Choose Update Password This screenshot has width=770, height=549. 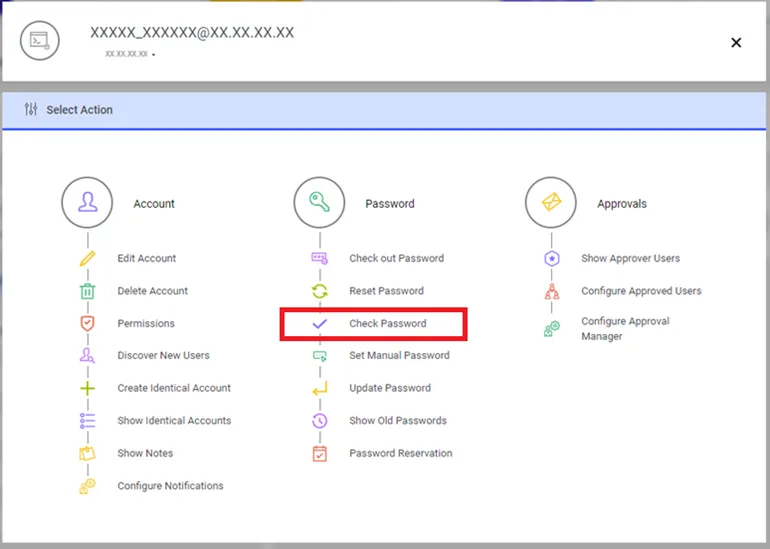coord(390,388)
